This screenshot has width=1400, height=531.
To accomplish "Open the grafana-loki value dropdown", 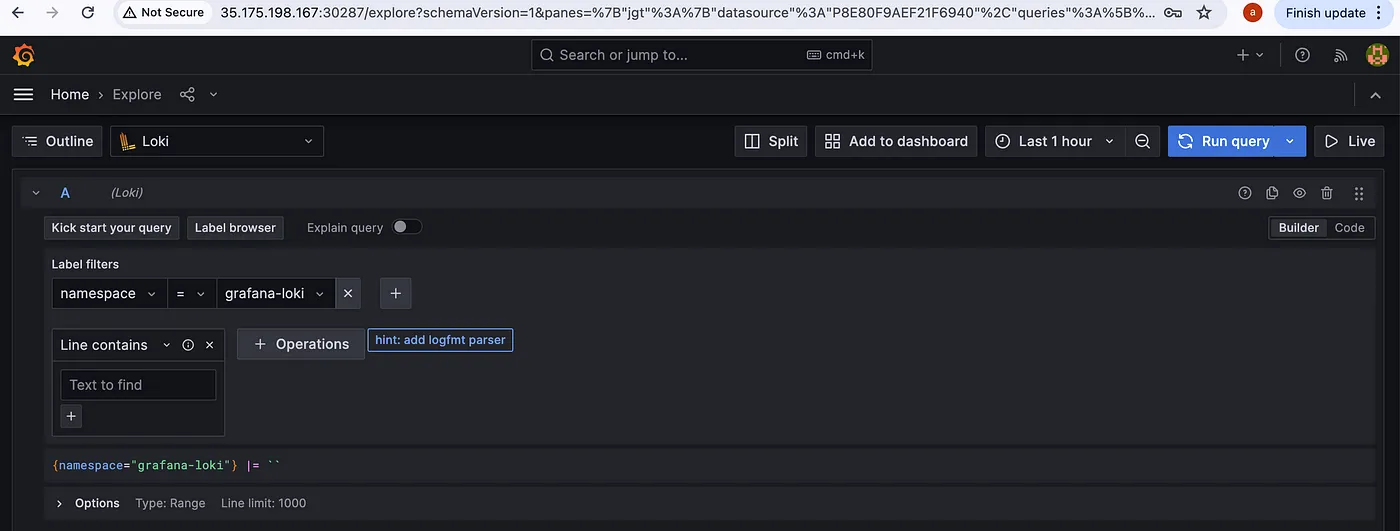I will pos(276,294).
